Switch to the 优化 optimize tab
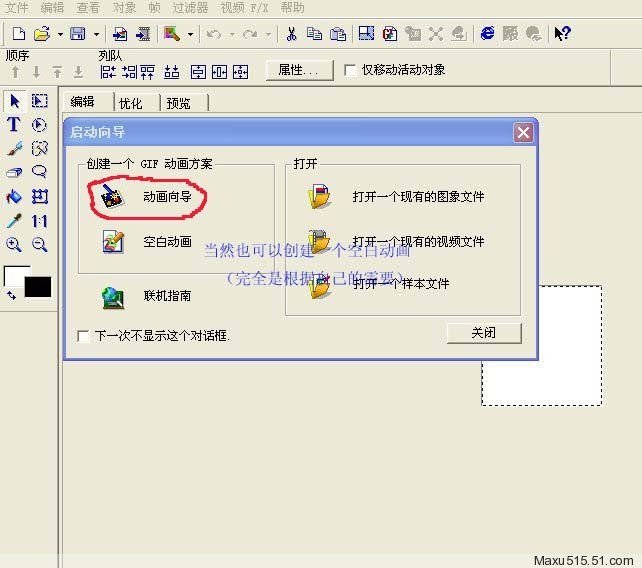This screenshot has height=568, width=642. (131, 103)
